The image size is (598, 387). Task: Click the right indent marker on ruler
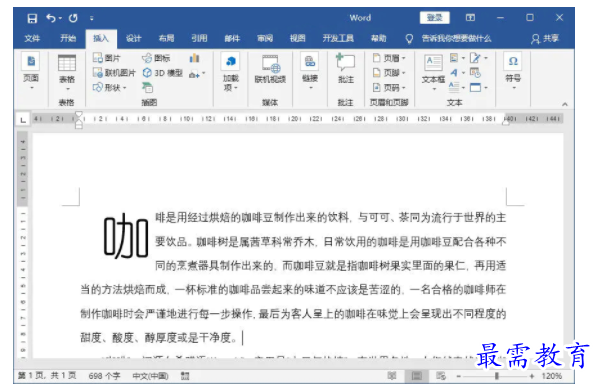pos(506,122)
